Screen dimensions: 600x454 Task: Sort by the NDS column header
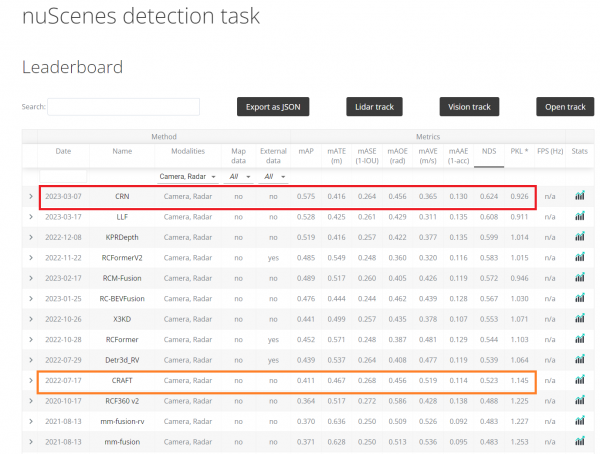tap(489, 151)
